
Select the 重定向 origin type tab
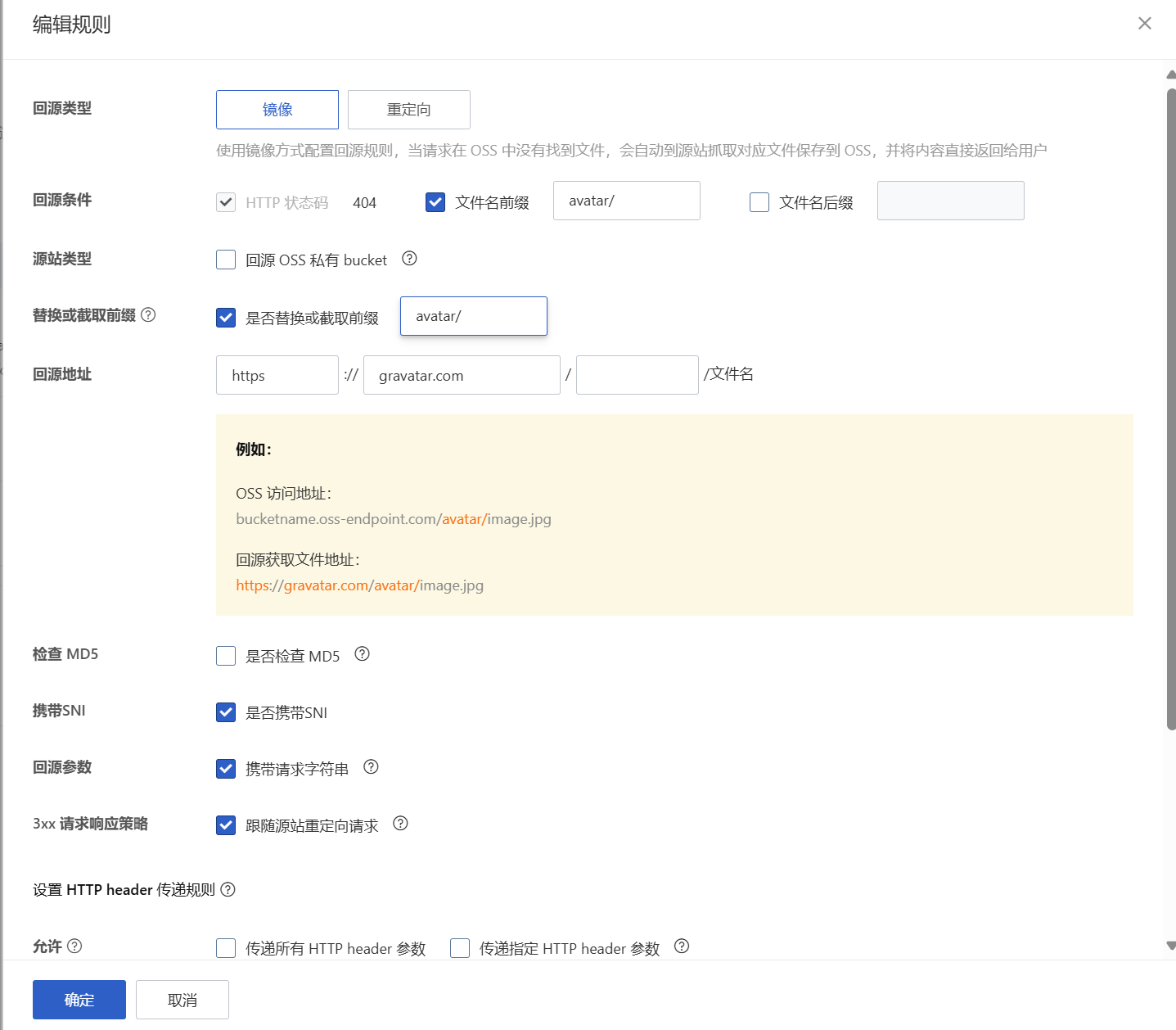click(409, 110)
